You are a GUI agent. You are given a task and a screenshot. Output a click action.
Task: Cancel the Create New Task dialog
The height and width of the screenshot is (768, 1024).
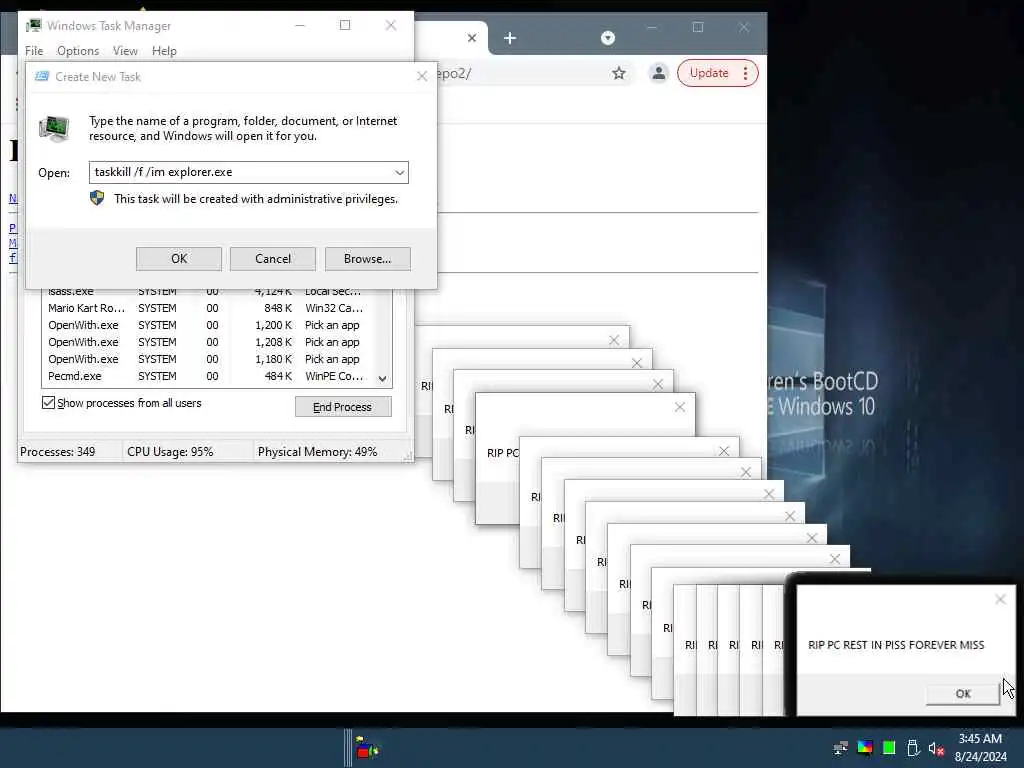(273, 259)
